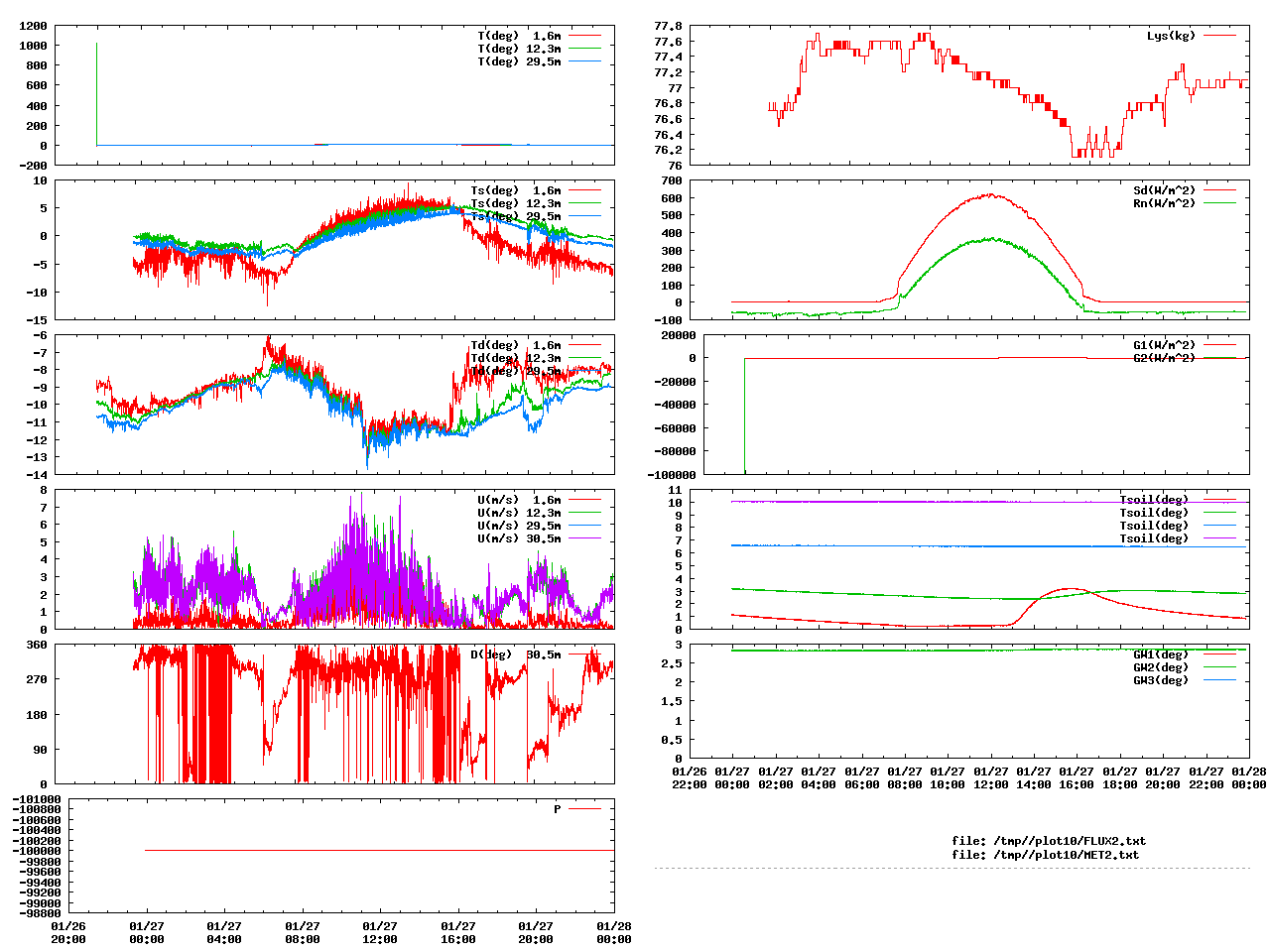Screen dimensions: 1270x952
Task: Click the '01/26 22:00' x-axis time label
Action: click(x=690, y=778)
